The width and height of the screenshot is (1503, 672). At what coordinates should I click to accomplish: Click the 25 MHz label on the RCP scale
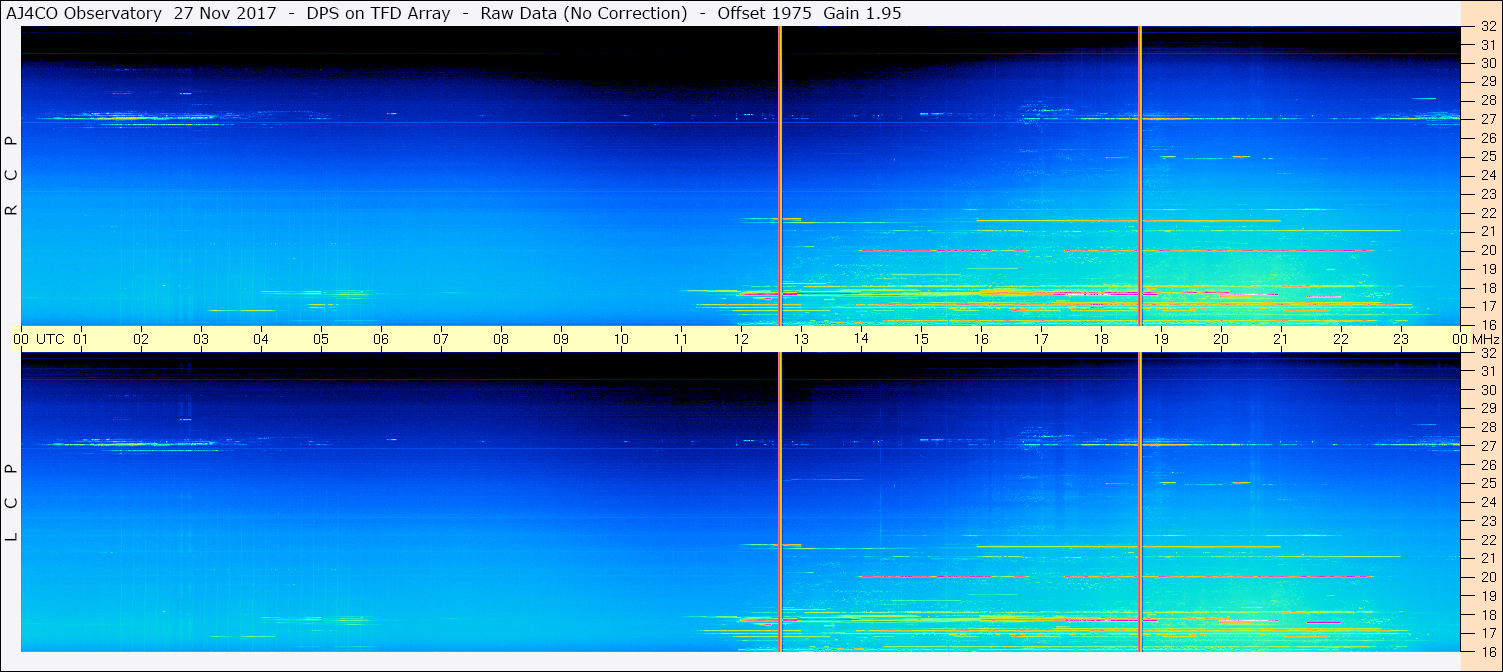coord(1488,156)
